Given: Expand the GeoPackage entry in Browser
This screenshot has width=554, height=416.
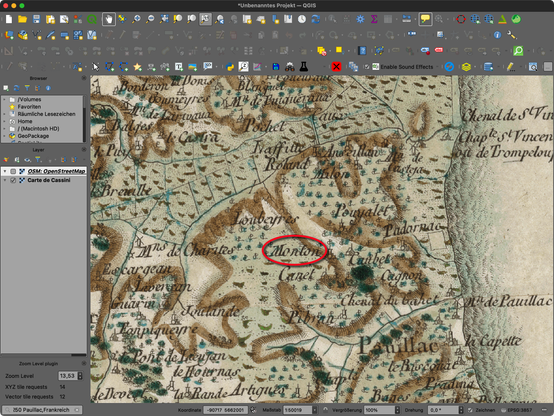Looking at the screenshot, I should (4, 136).
